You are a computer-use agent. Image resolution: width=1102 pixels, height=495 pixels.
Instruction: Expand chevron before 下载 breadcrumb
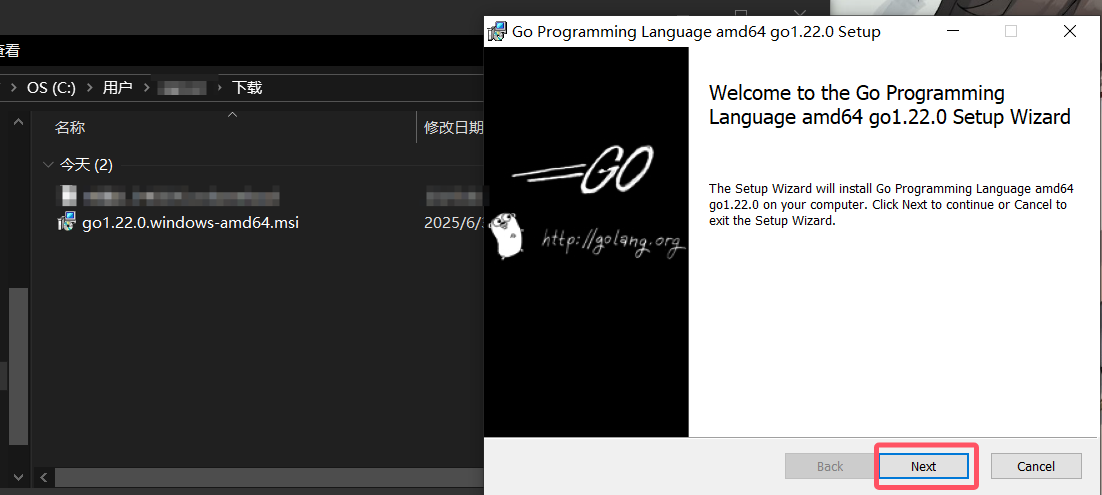coord(220,88)
